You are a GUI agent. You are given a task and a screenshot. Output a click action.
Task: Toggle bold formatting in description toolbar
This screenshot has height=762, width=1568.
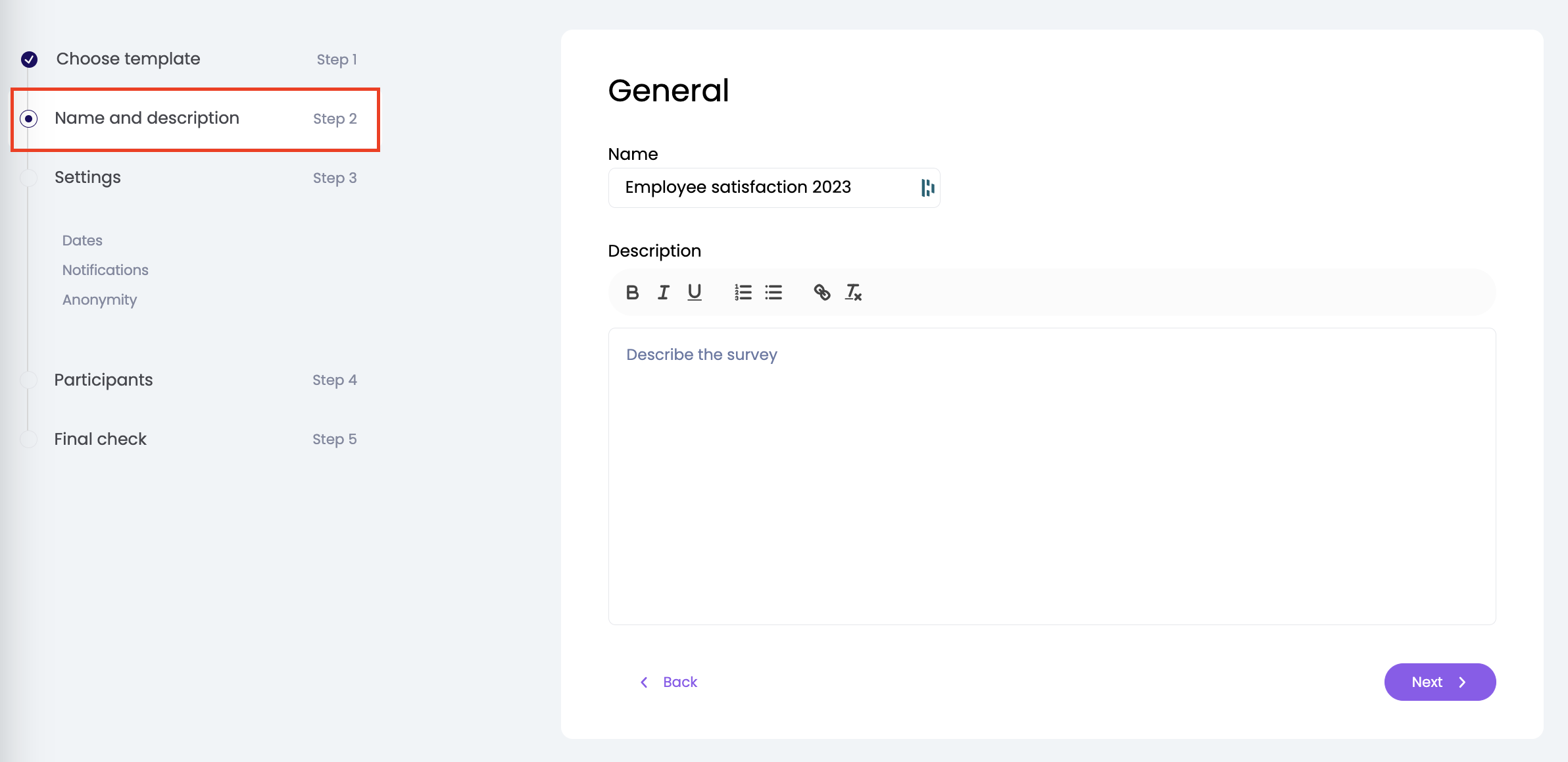tap(632, 292)
